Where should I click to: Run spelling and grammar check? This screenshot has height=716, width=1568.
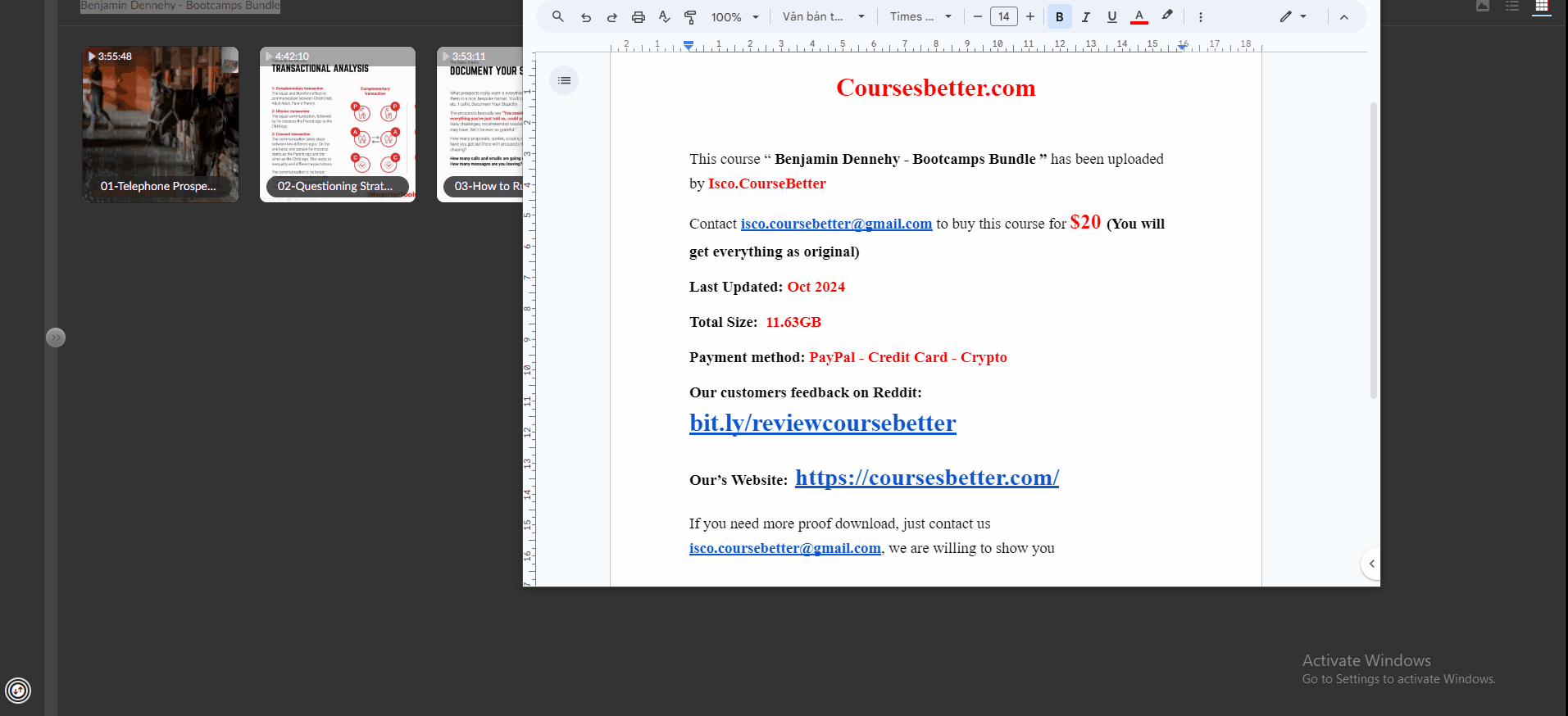pos(665,17)
